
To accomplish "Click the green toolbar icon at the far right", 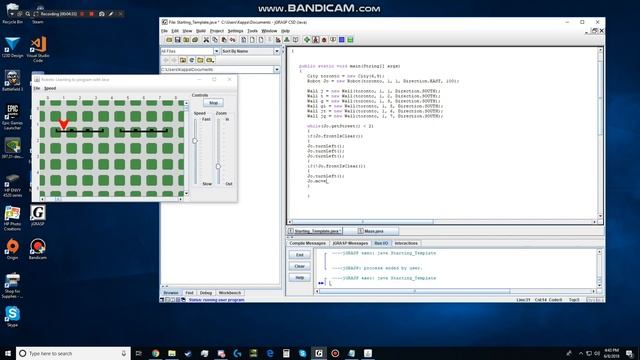I will (350, 40).
